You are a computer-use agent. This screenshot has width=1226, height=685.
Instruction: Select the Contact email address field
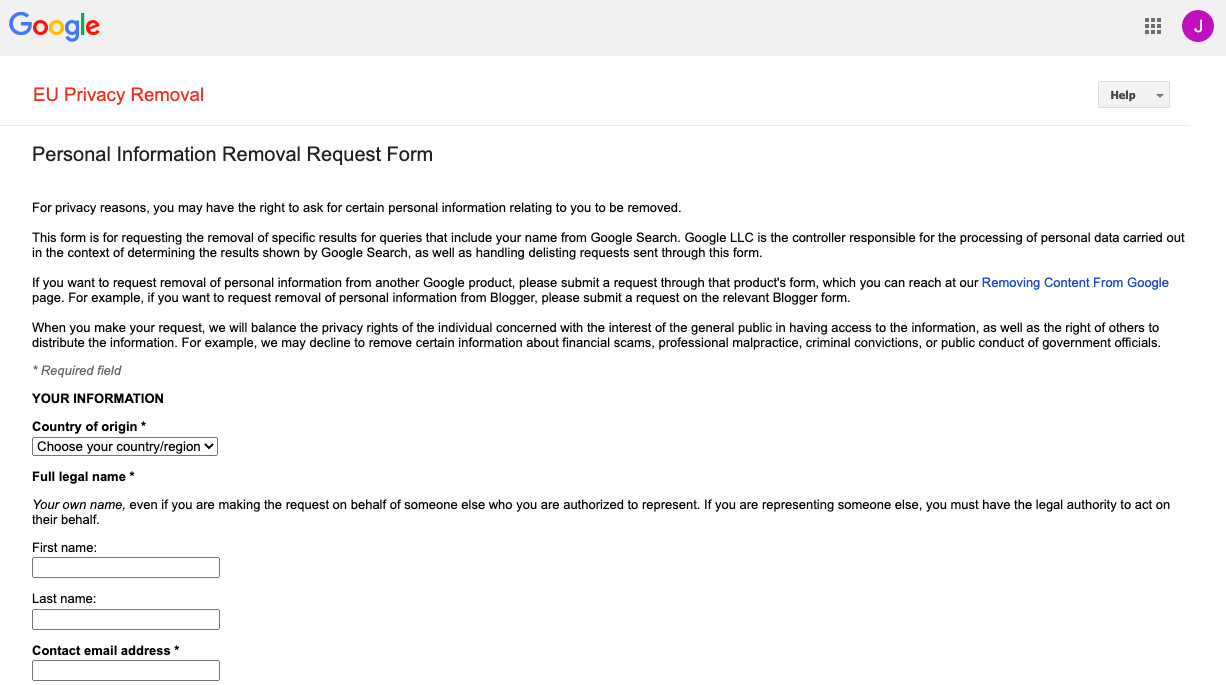tap(126, 671)
